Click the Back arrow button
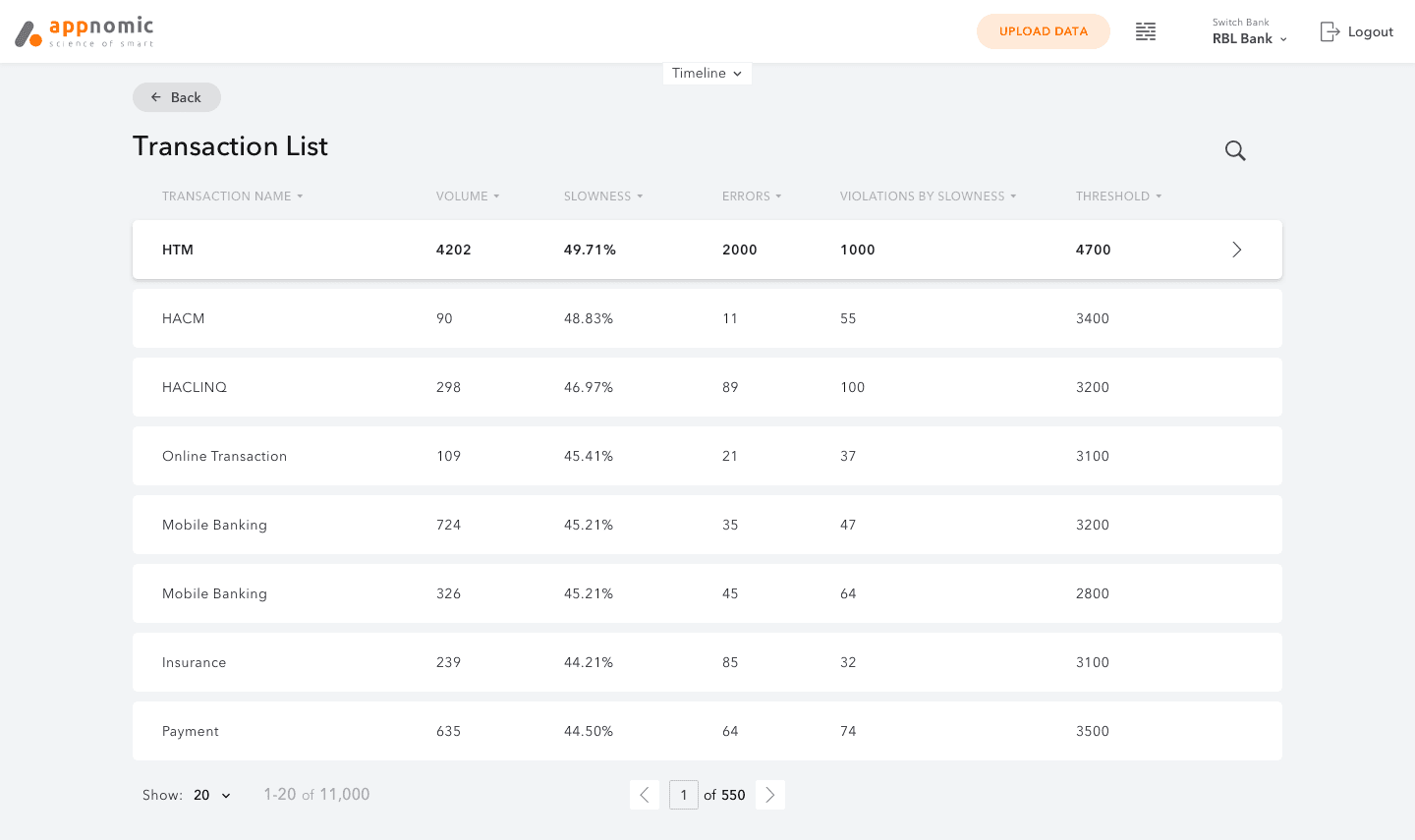The width and height of the screenshot is (1415, 840). click(177, 97)
